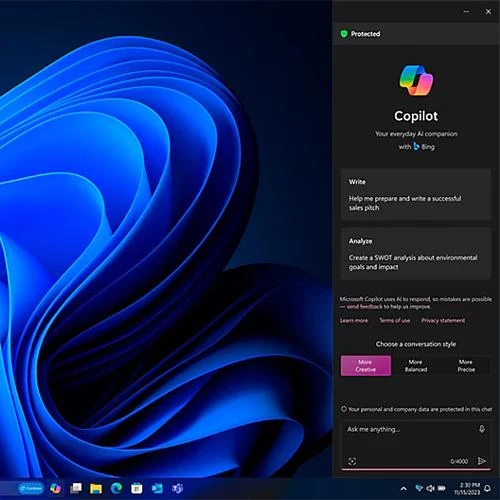Open the notification bell in taskbar
The height and width of the screenshot is (500, 500).
pyautogui.click(x=488, y=489)
